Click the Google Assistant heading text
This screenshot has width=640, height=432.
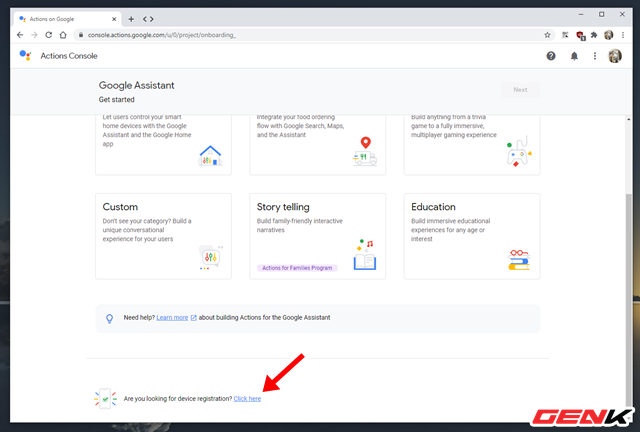pyautogui.click(x=136, y=85)
